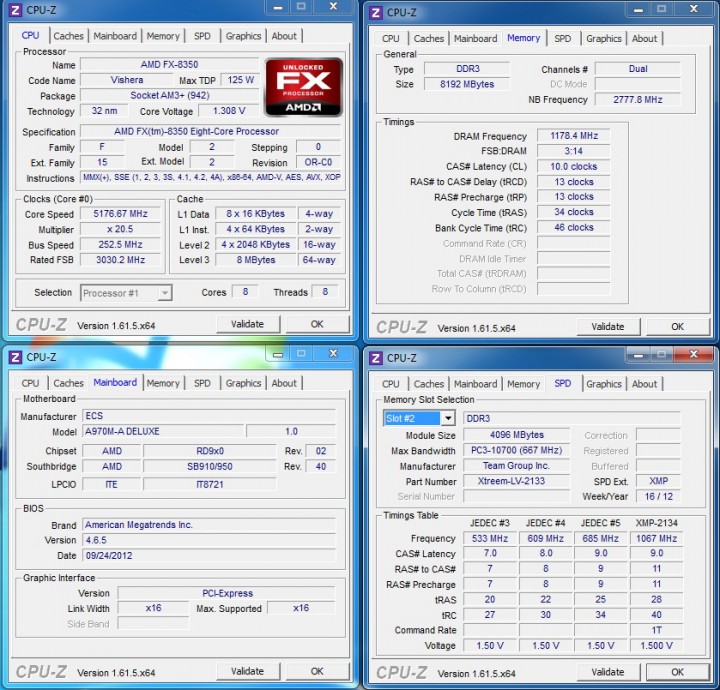Open About tab in the SPD window
720x690 pixels.
(x=645, y=384)
